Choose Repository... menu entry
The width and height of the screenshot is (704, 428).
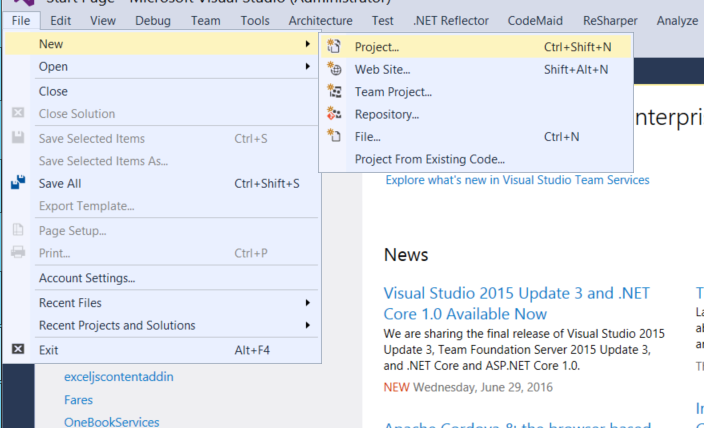(x=476, y=114)
